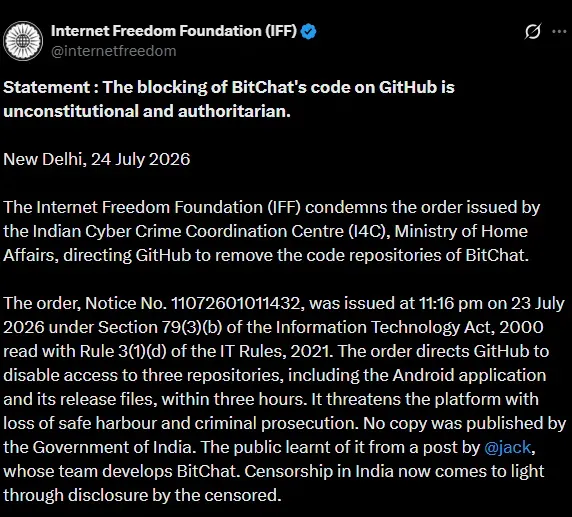The image size is (572, 517).
Task: Click the text 'Indian Cyber Crime Coordination Centre'
Action: 188,231
